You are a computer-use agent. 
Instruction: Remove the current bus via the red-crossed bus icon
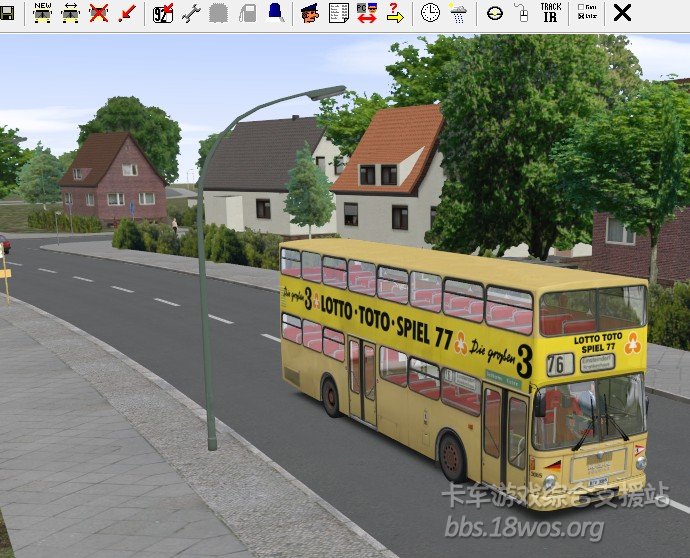[x=99, y=12]
